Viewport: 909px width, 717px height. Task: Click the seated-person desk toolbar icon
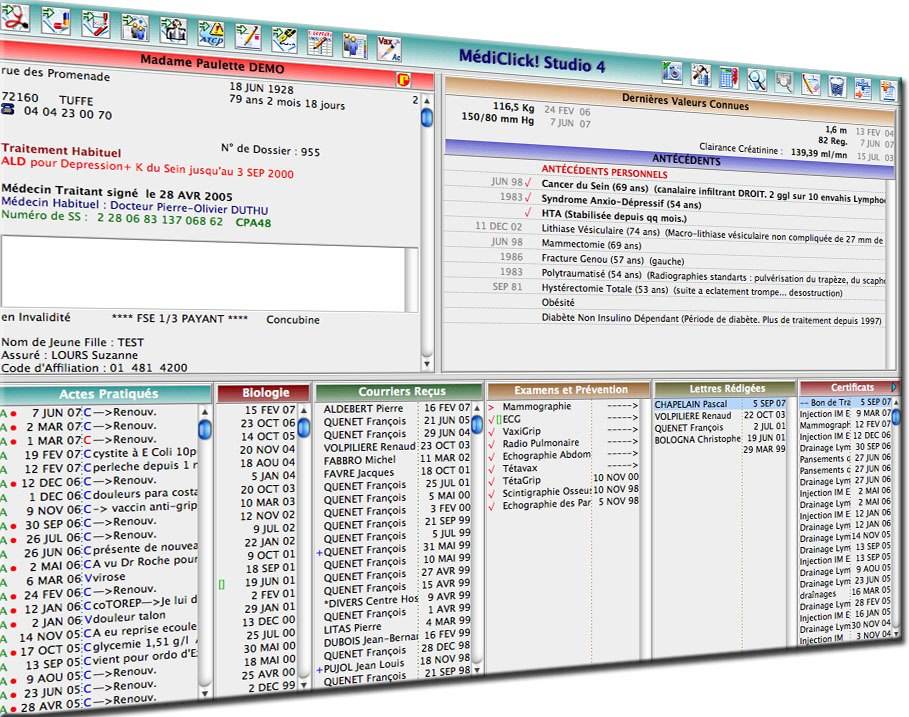click(173, 30)
